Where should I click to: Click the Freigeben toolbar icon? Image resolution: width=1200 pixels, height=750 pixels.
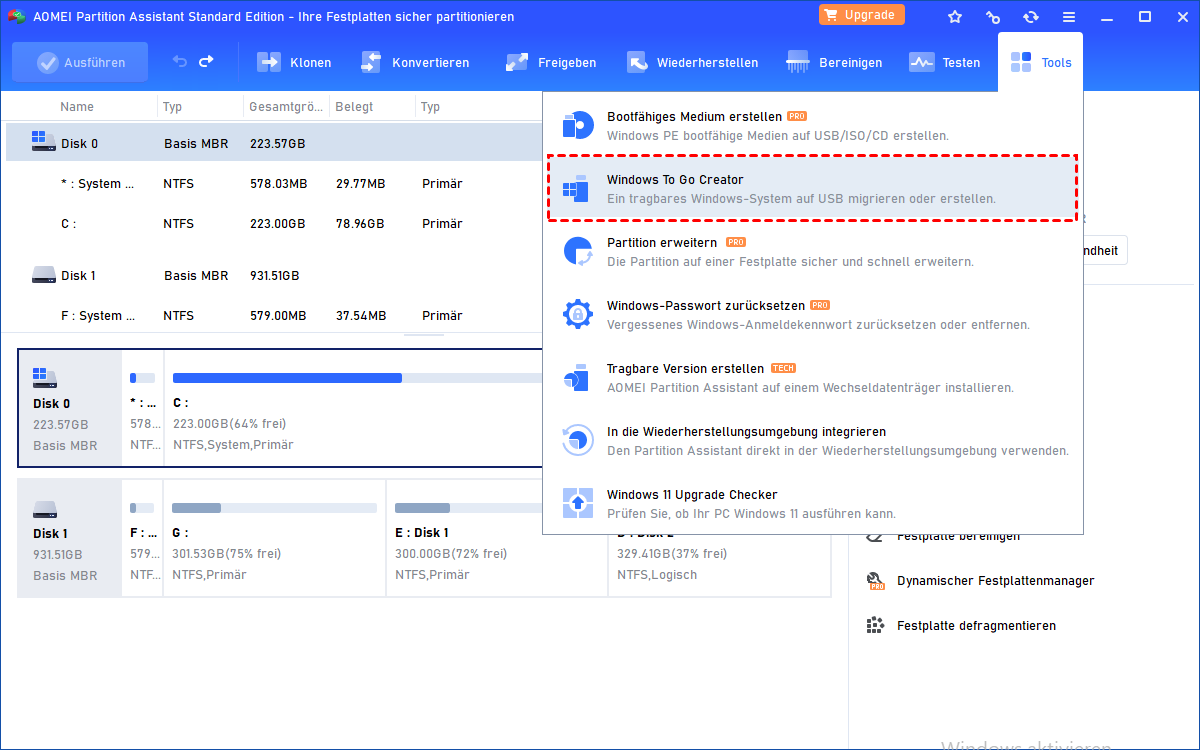tap(517, 62)
